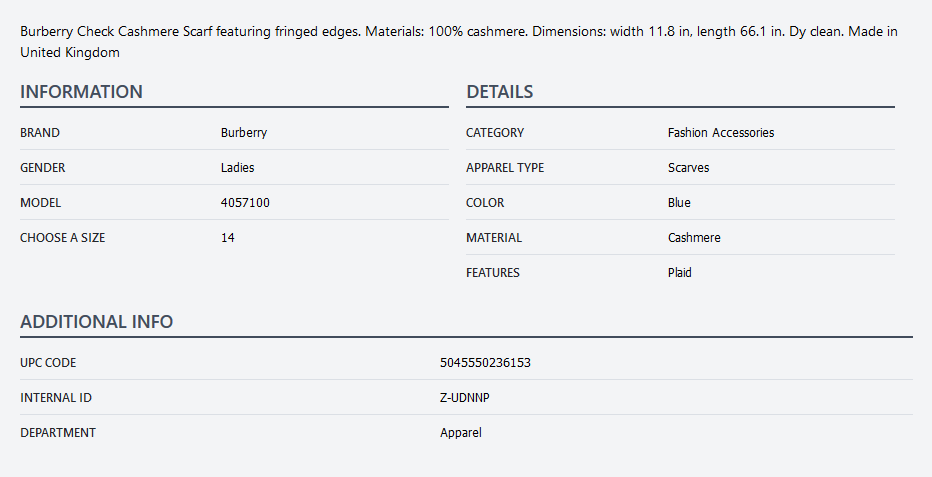932x477 pixels.
Task: Click the size value 14
Action: point(228,238)
